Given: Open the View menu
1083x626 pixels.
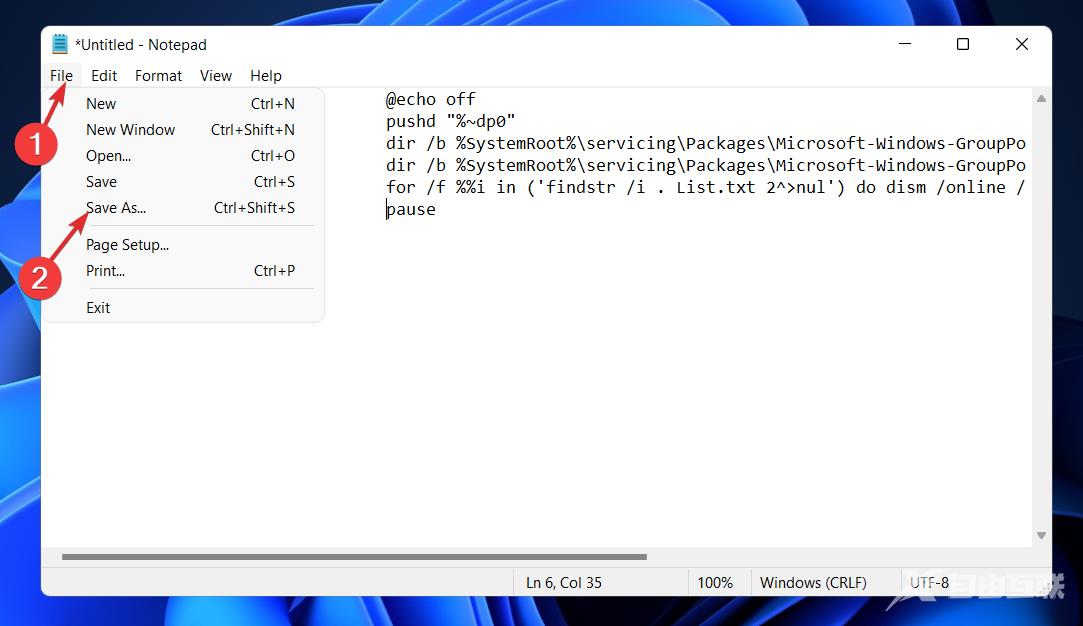Looking at the screenshot, I should point(215,76).
